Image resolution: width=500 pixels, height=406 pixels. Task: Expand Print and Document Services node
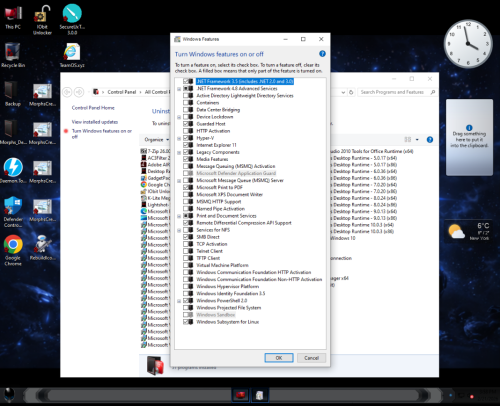[x=179, y=216]
